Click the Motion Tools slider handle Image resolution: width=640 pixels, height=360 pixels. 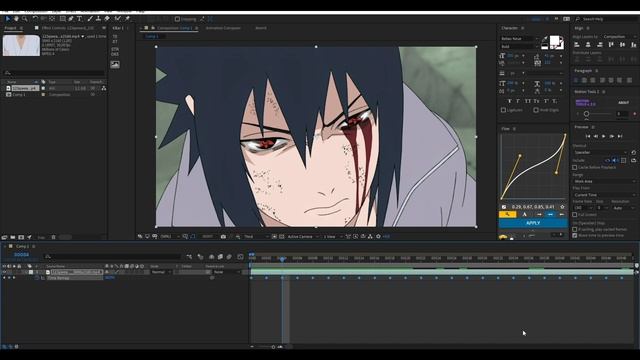(586, 114)
